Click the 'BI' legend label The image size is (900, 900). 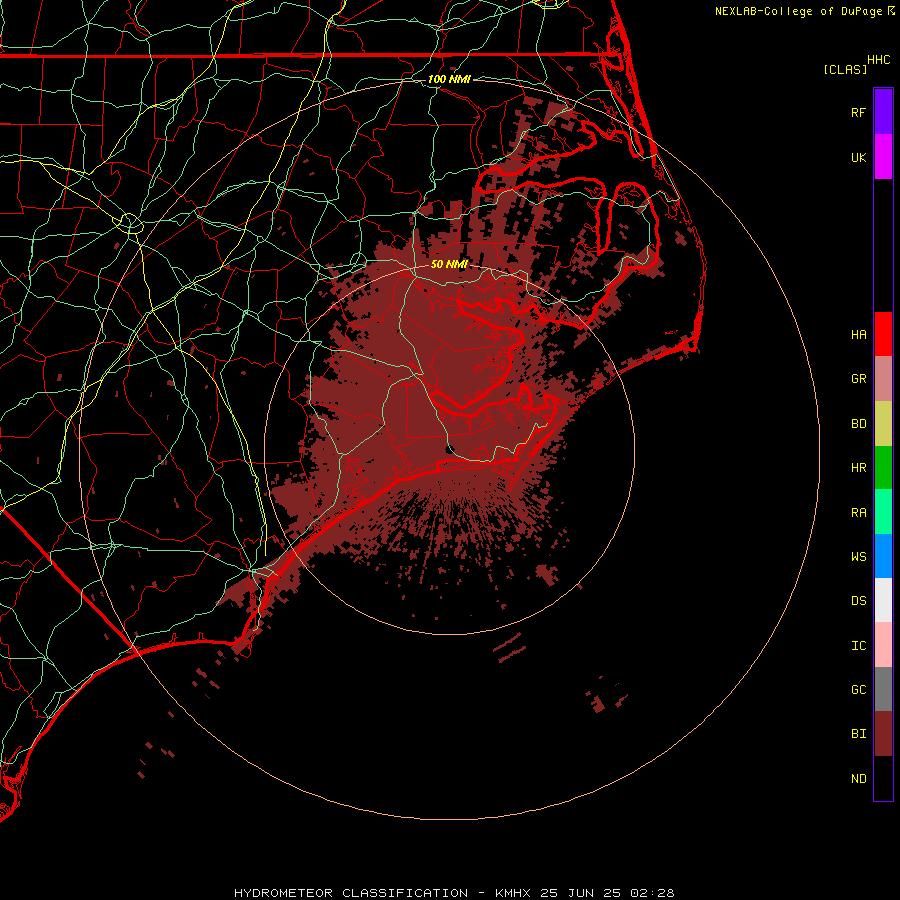point(859,734)
